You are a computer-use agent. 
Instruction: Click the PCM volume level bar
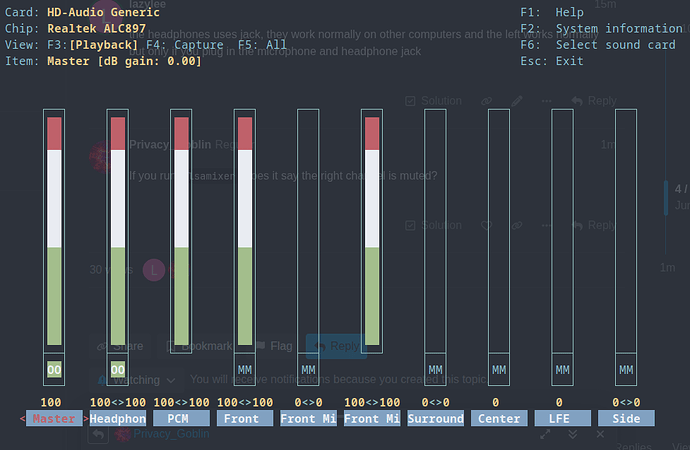(181, 231)
